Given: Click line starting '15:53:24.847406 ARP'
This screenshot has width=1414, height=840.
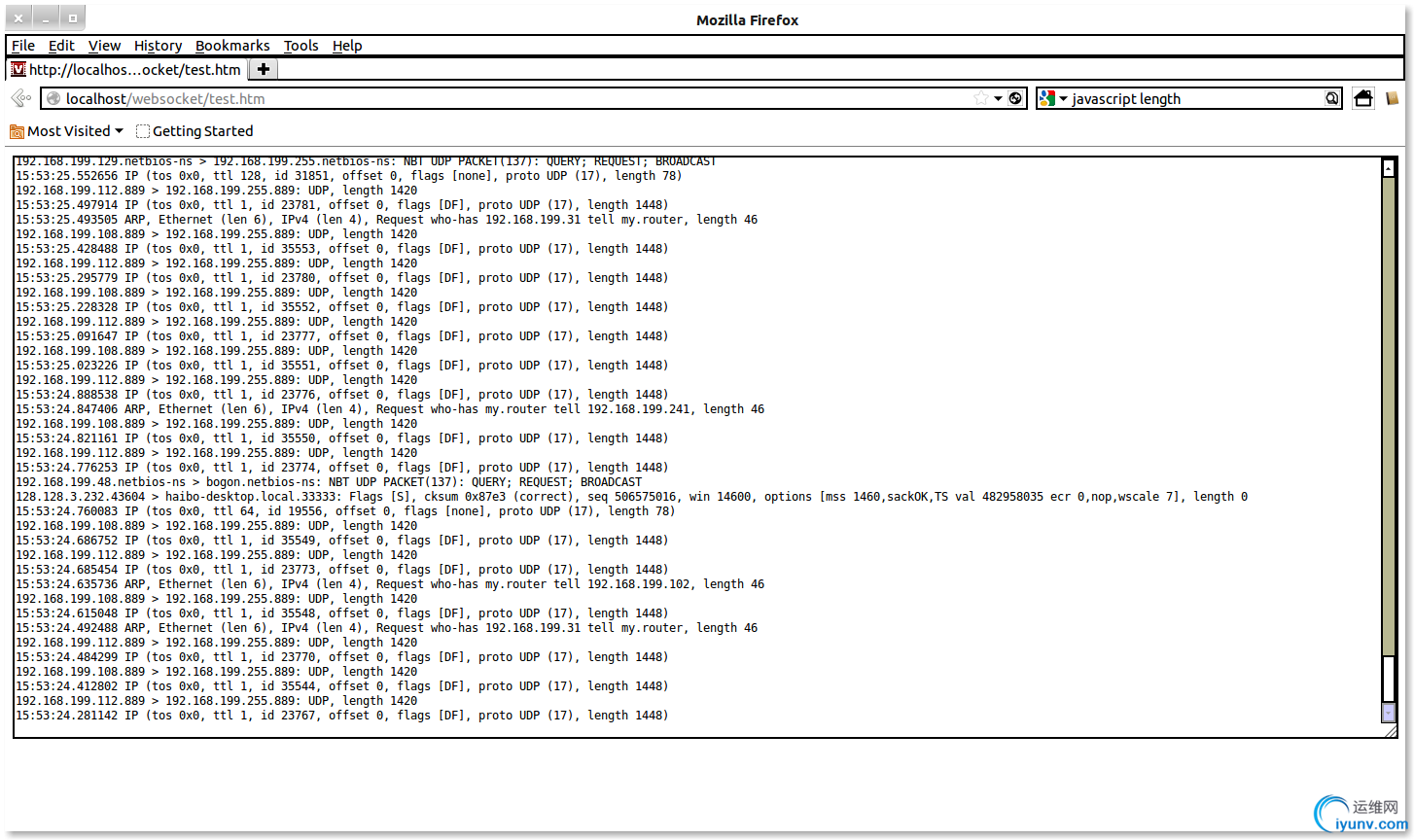Looking at the screenshot, I should tap(390, 409).
